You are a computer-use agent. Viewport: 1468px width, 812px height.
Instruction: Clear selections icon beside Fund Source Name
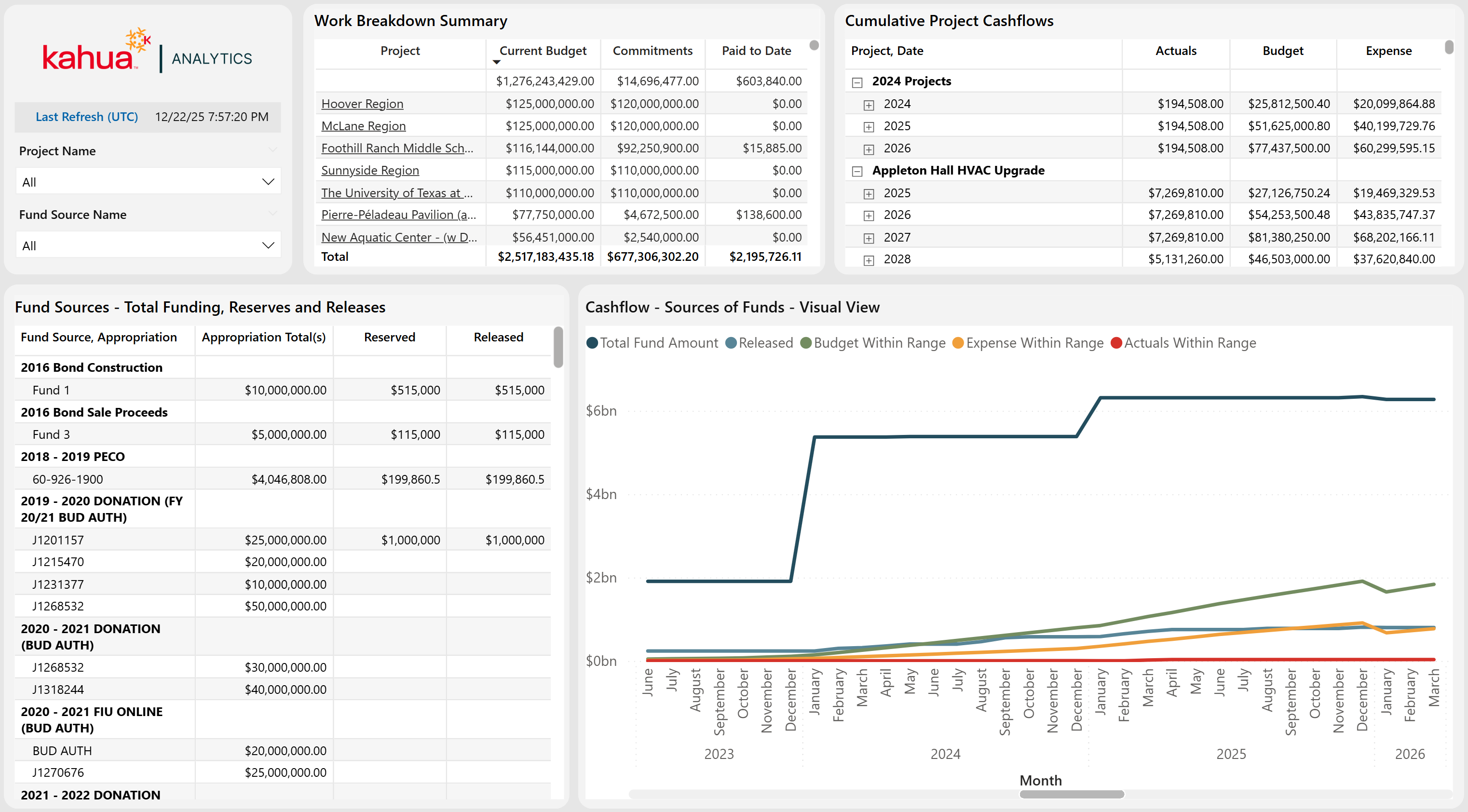point(272,214)
